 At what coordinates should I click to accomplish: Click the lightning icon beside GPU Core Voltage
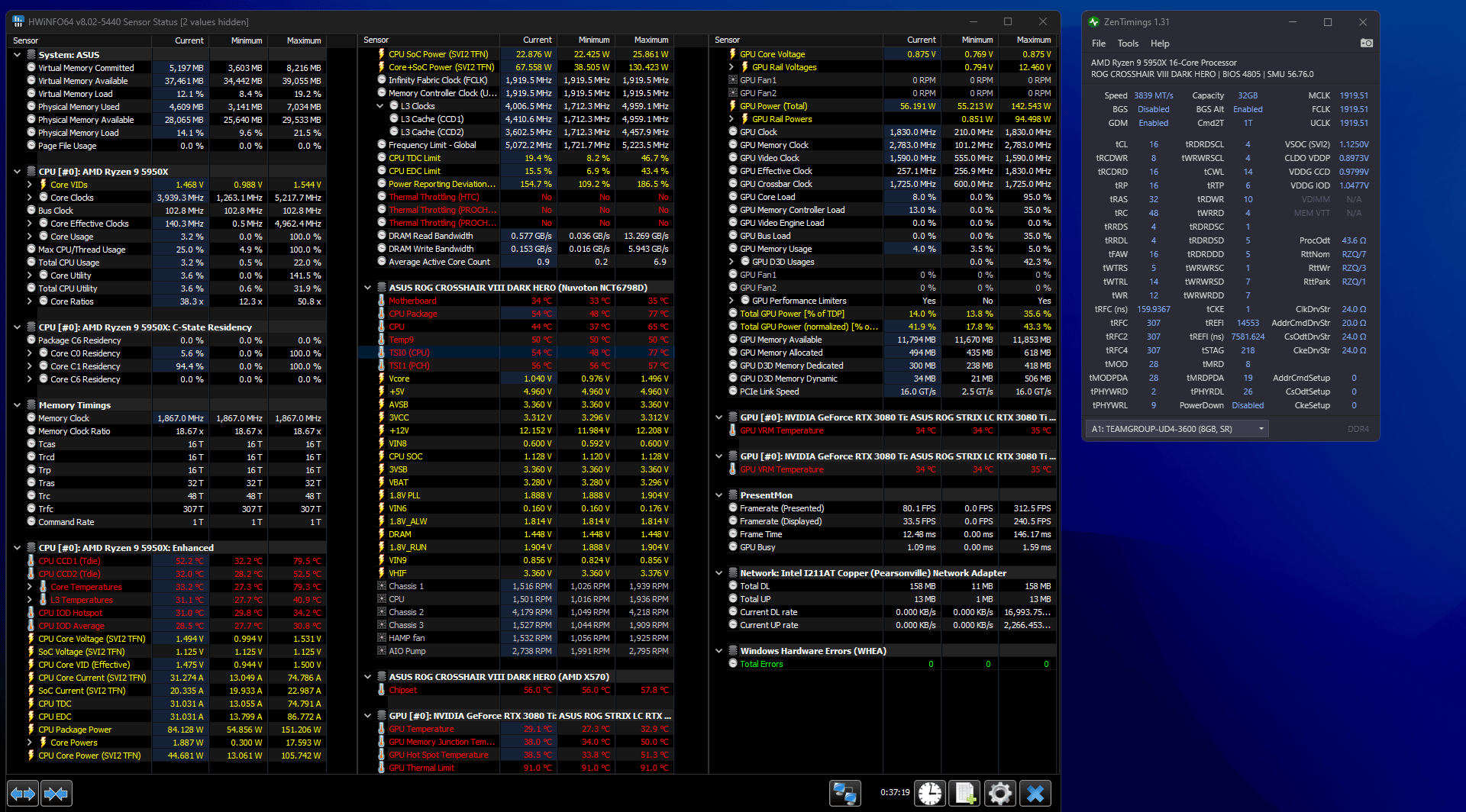(733, 54)
